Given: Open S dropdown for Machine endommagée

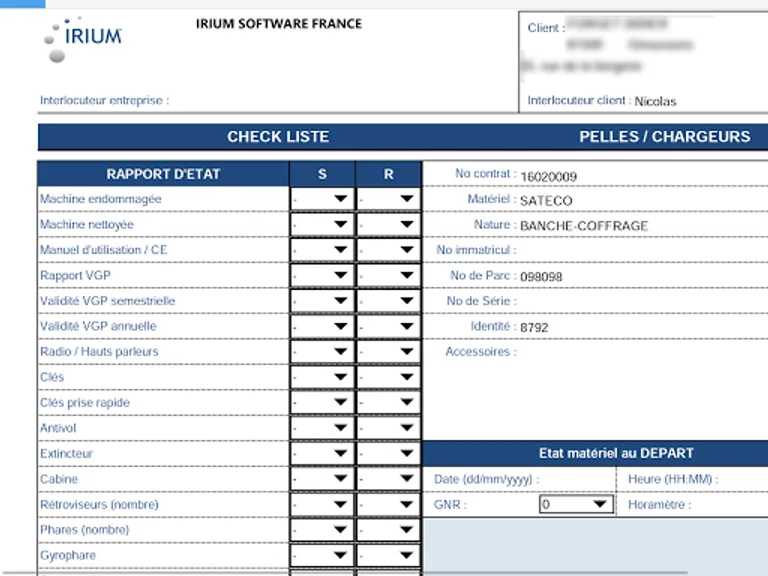Looking at the screenshot, I should click(322, 199).
